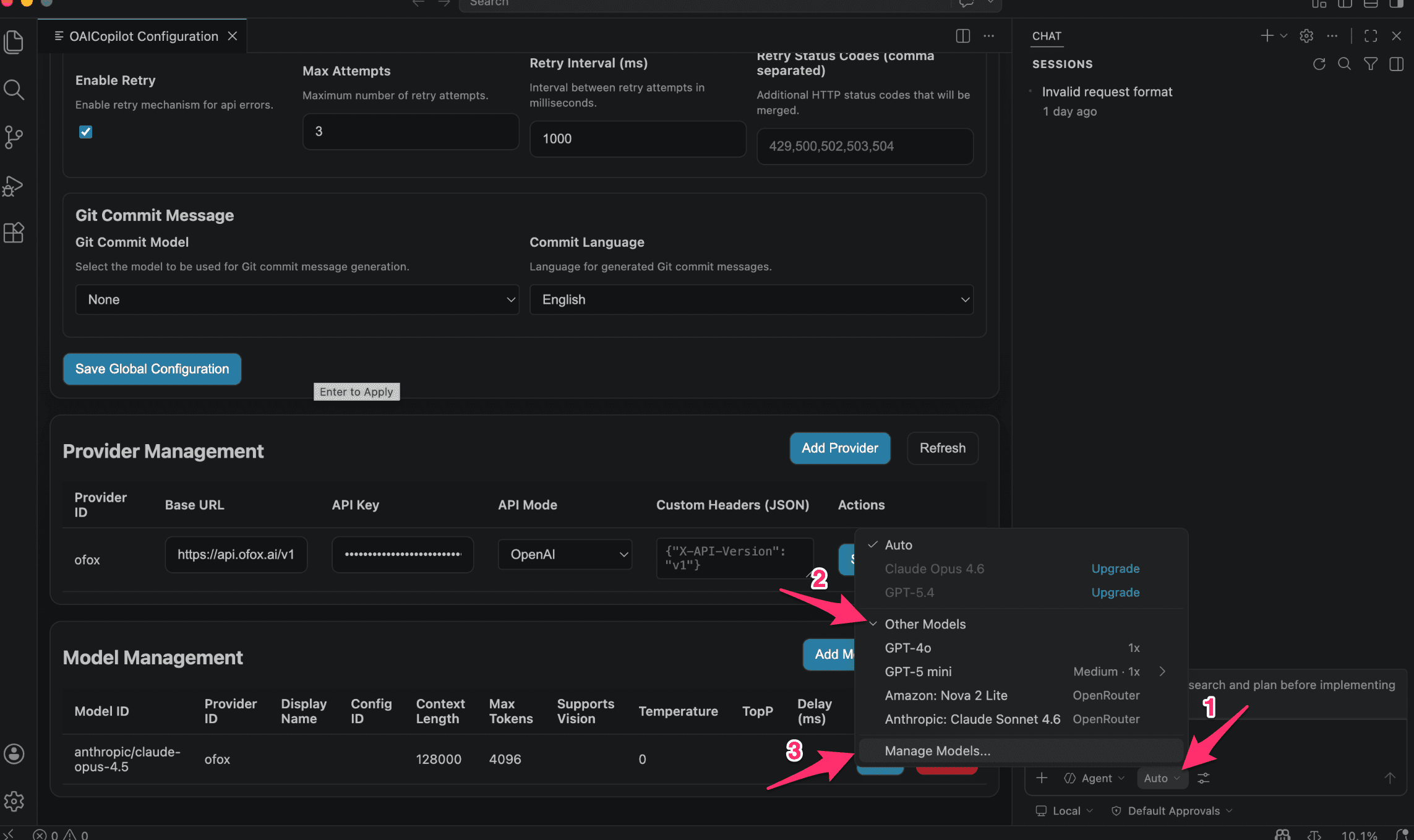This screenshot has height=840, width=1414.
Task: Open the Search view in activity bar
Action: pyautogui.click(x=14, y=90)
